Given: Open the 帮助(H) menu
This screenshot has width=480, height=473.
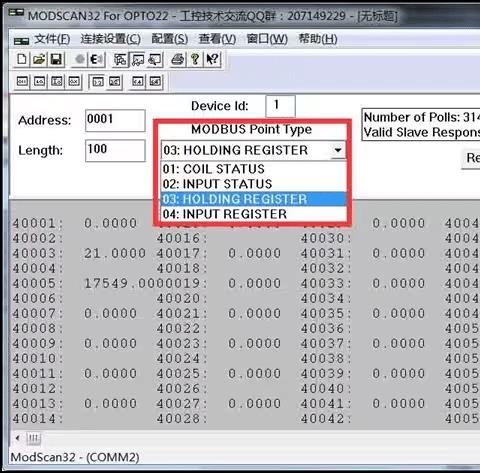Looking at the screenshot, I should pos(318,39).
